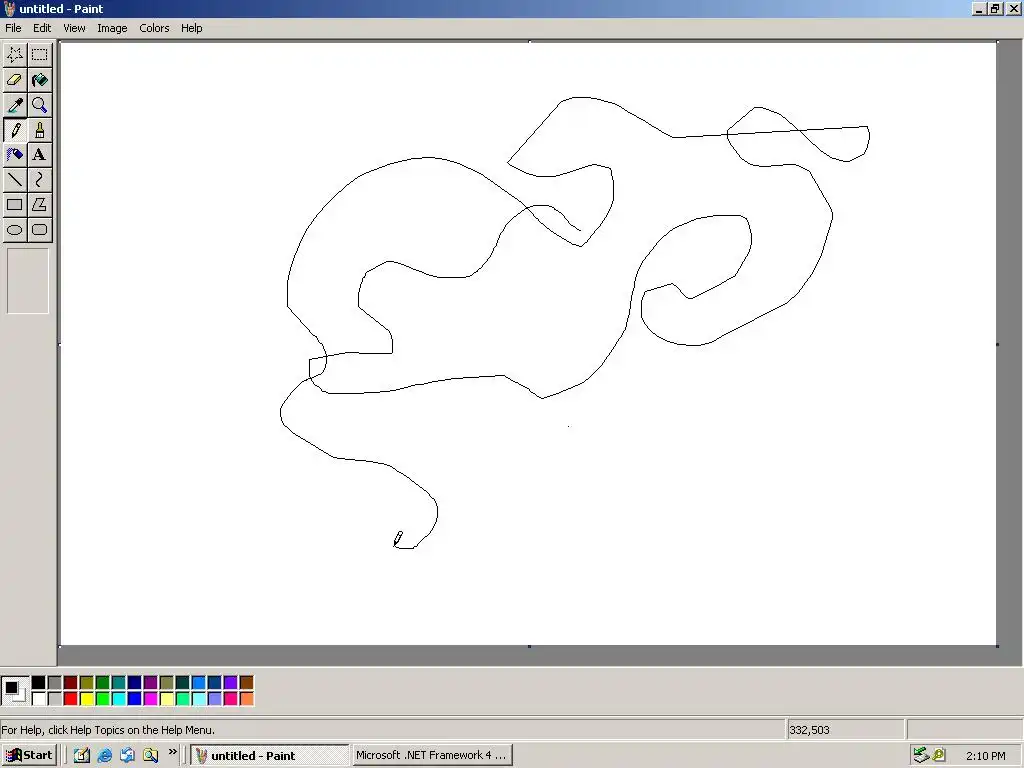Pick the navy blue swatch
The width and height of the screenshot is (1024, 768).
[135, 683]
